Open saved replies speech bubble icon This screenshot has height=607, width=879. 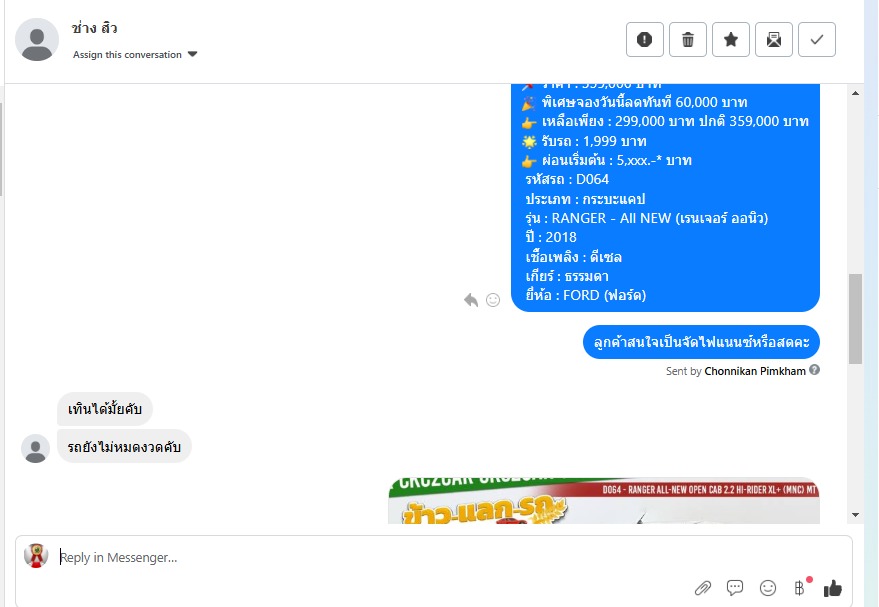(735, 587)
